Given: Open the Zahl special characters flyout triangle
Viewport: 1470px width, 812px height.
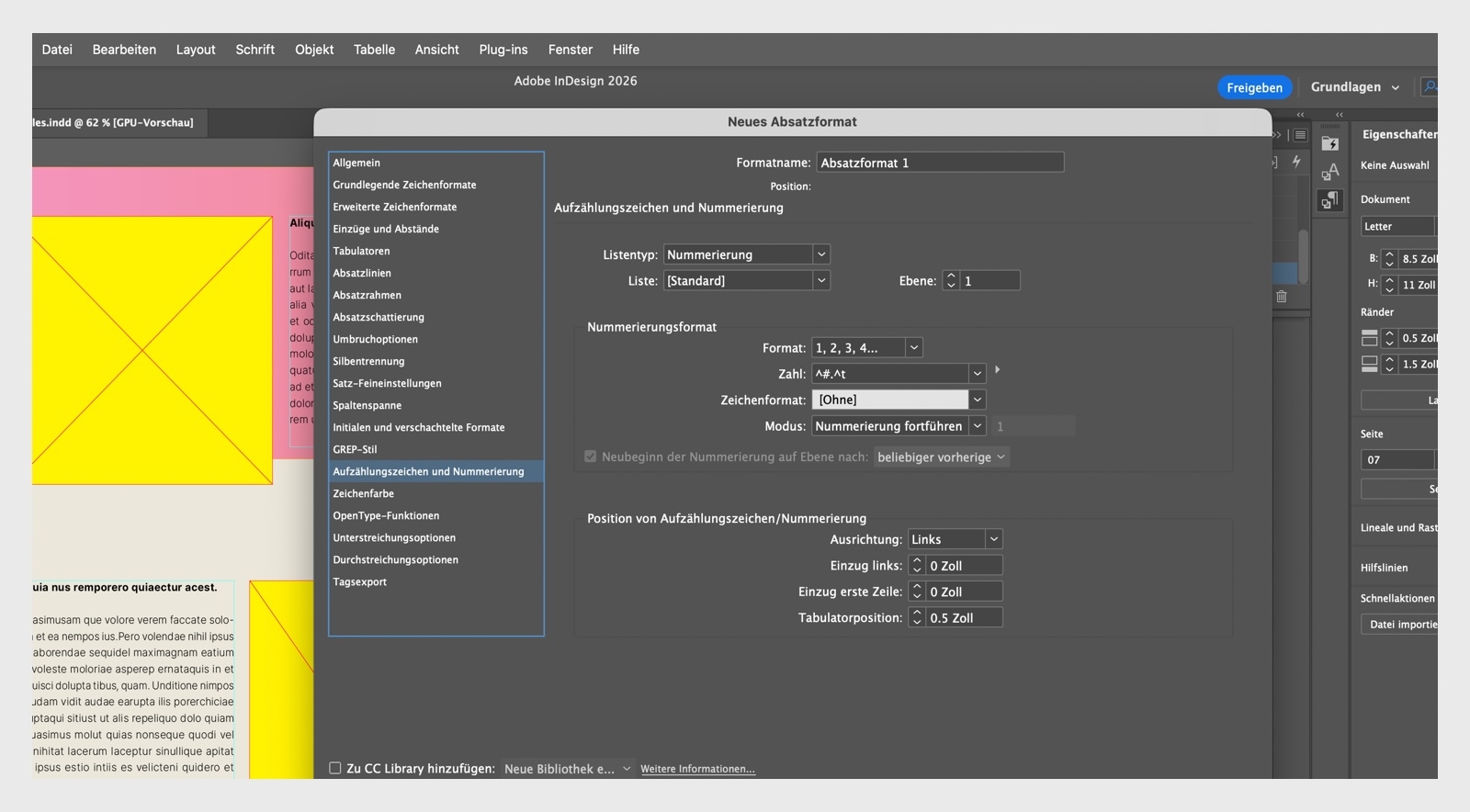Looking at the screenshot, I should [997, 369].
